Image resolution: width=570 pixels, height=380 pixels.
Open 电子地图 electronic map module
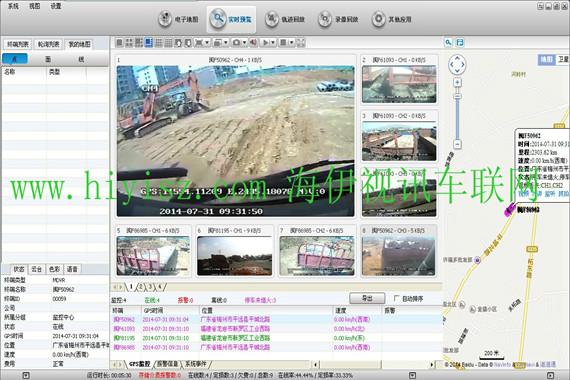178,19
